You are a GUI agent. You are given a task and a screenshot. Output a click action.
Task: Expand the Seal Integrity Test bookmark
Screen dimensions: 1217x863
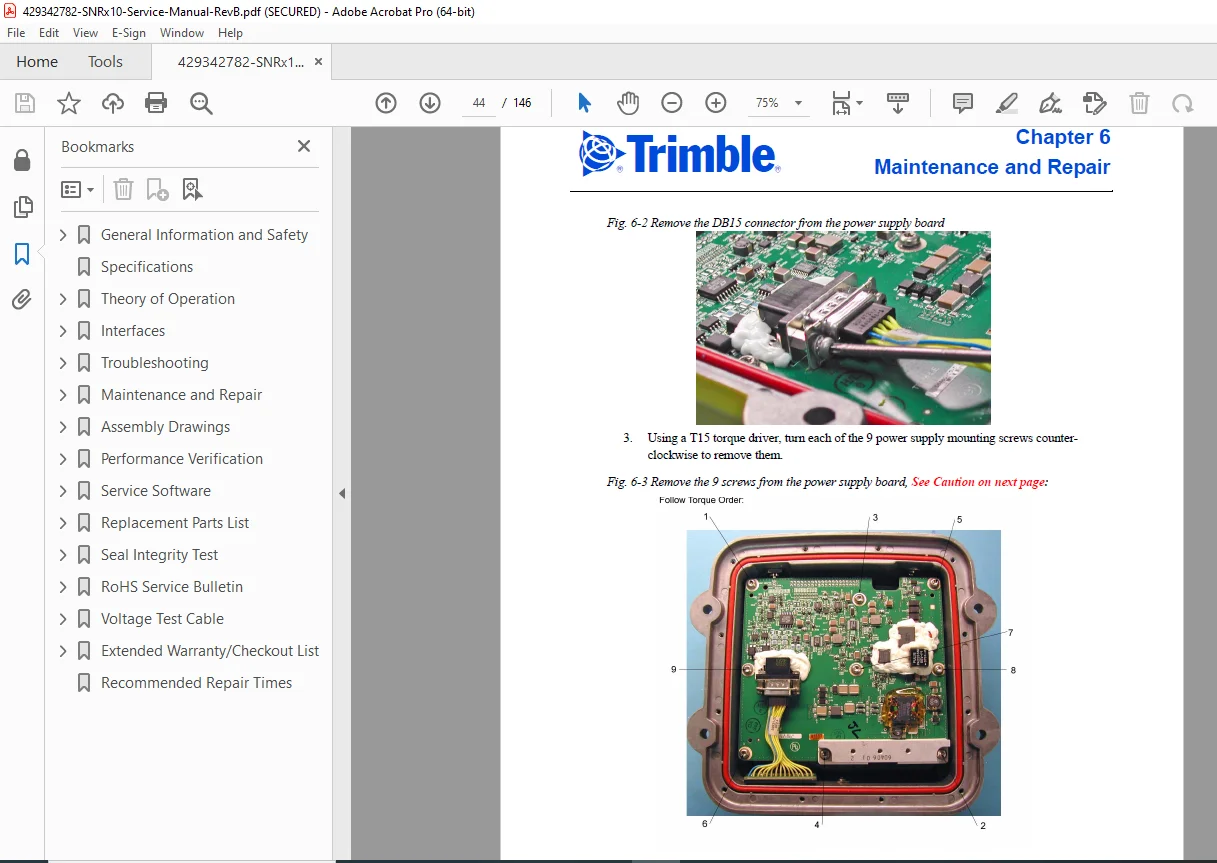click(x=63, y=555)
